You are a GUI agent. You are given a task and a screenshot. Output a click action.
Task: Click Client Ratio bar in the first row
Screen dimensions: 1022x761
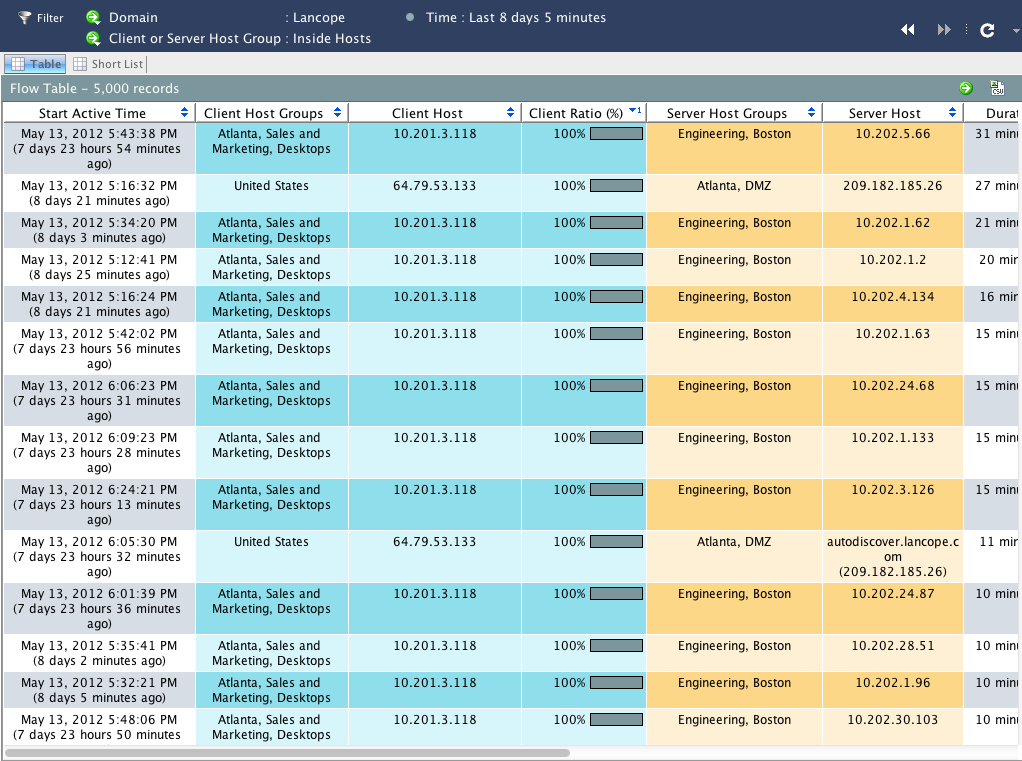pyautogui.click(x=616, y=134)
